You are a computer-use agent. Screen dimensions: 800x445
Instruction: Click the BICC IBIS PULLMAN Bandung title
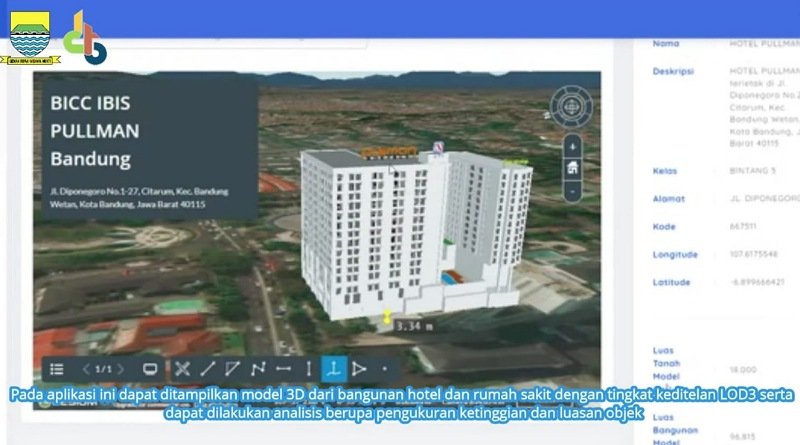point(95,131)
